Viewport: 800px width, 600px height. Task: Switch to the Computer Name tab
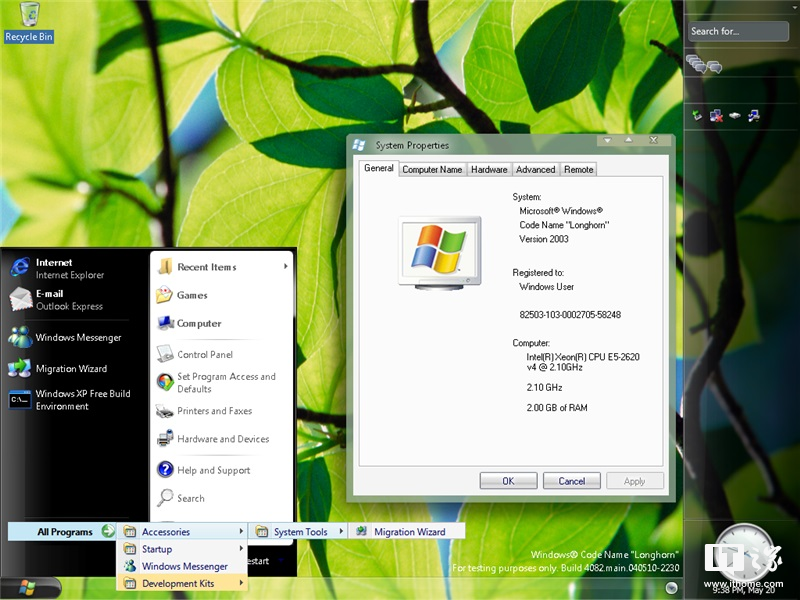tap(432, 169)
